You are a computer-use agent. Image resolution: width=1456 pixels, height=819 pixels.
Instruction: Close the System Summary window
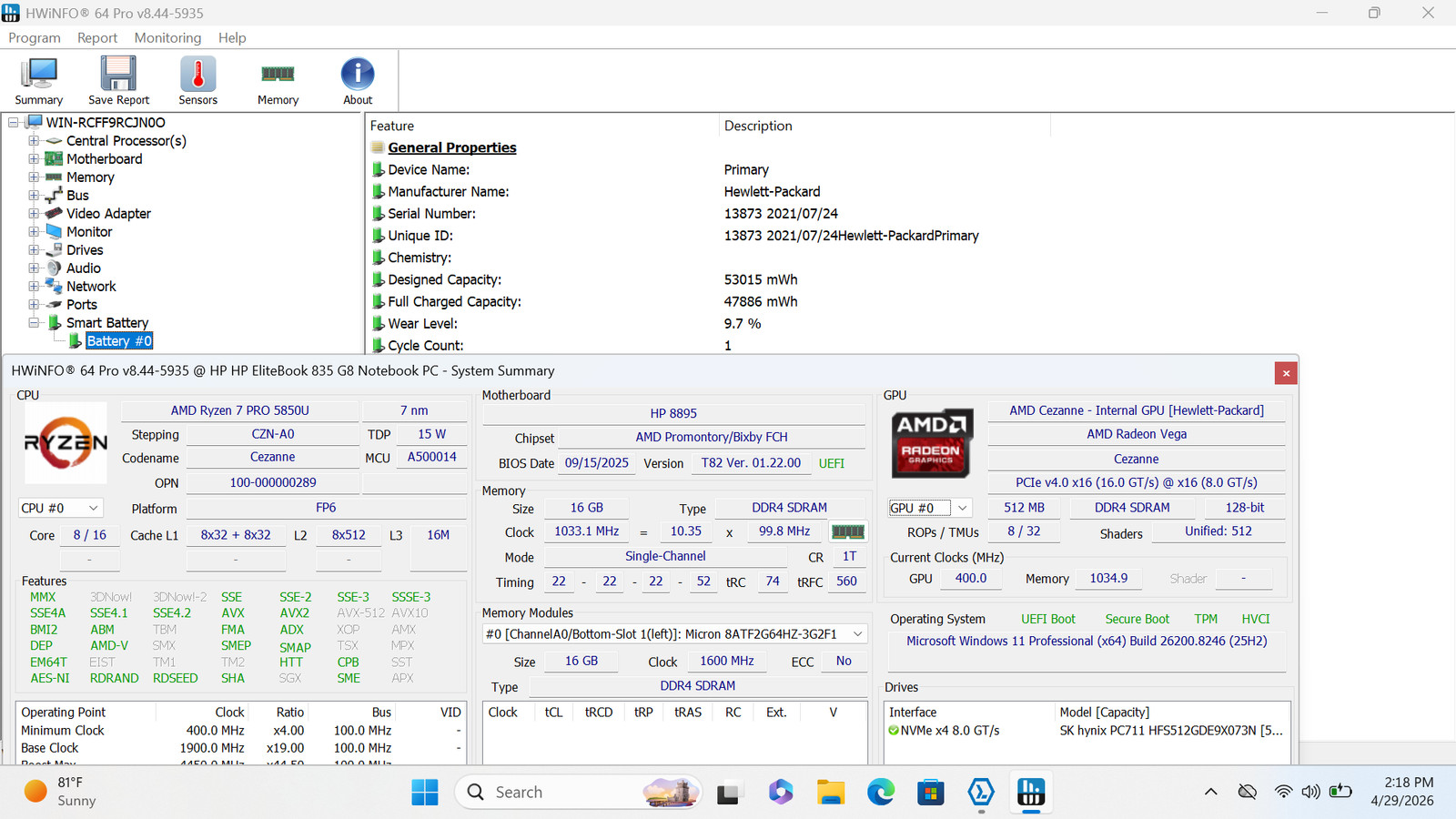tap(1286, 372)
